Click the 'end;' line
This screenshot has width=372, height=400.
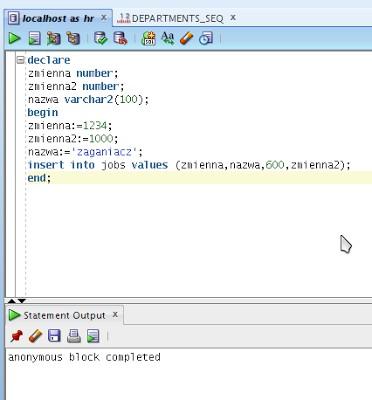click(39, 178)
